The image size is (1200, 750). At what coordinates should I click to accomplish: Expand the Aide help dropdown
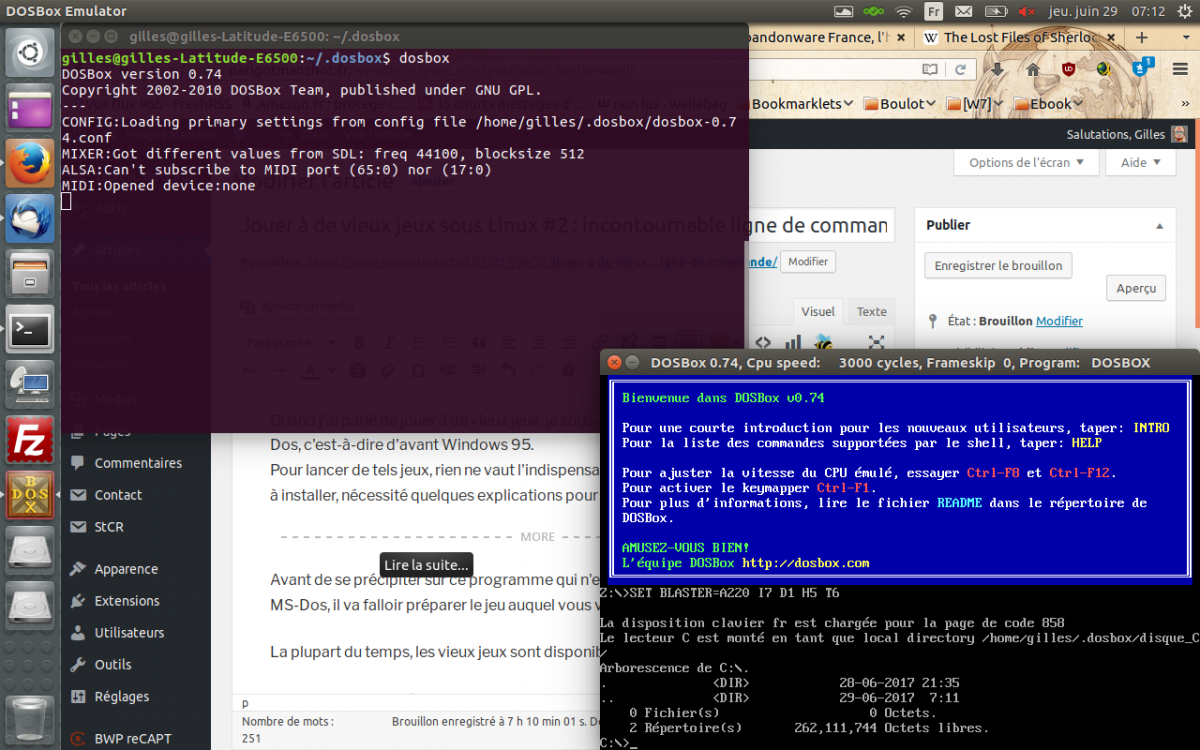tap(1141, 162)
